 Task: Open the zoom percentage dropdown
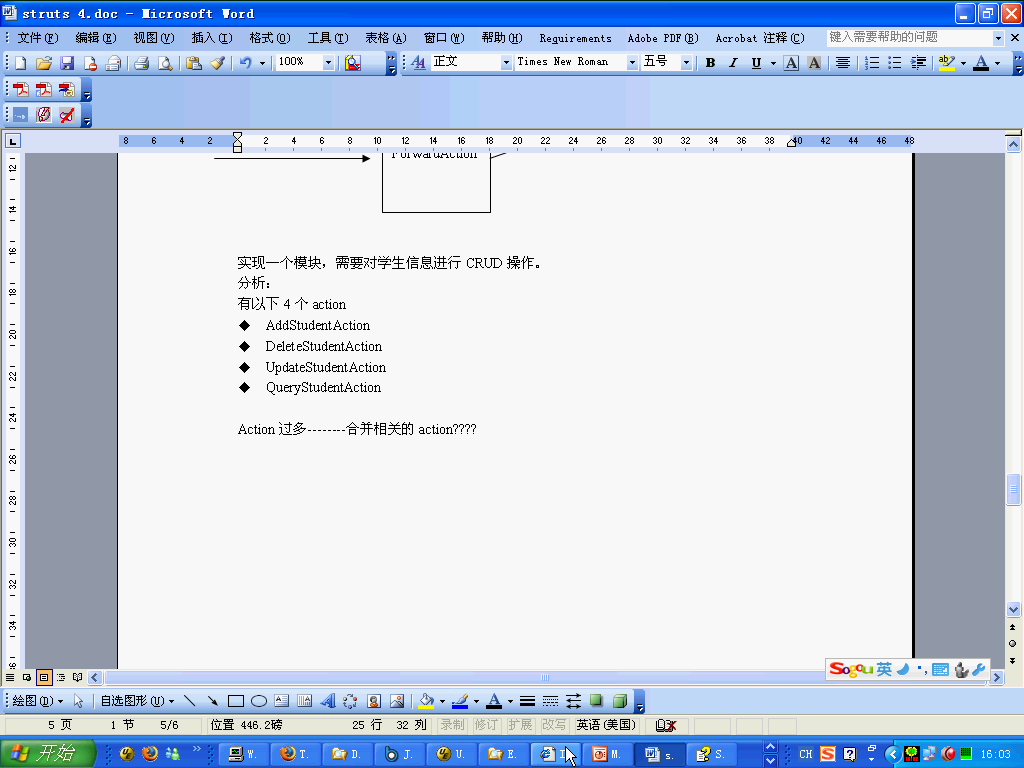tap(328, 63)
